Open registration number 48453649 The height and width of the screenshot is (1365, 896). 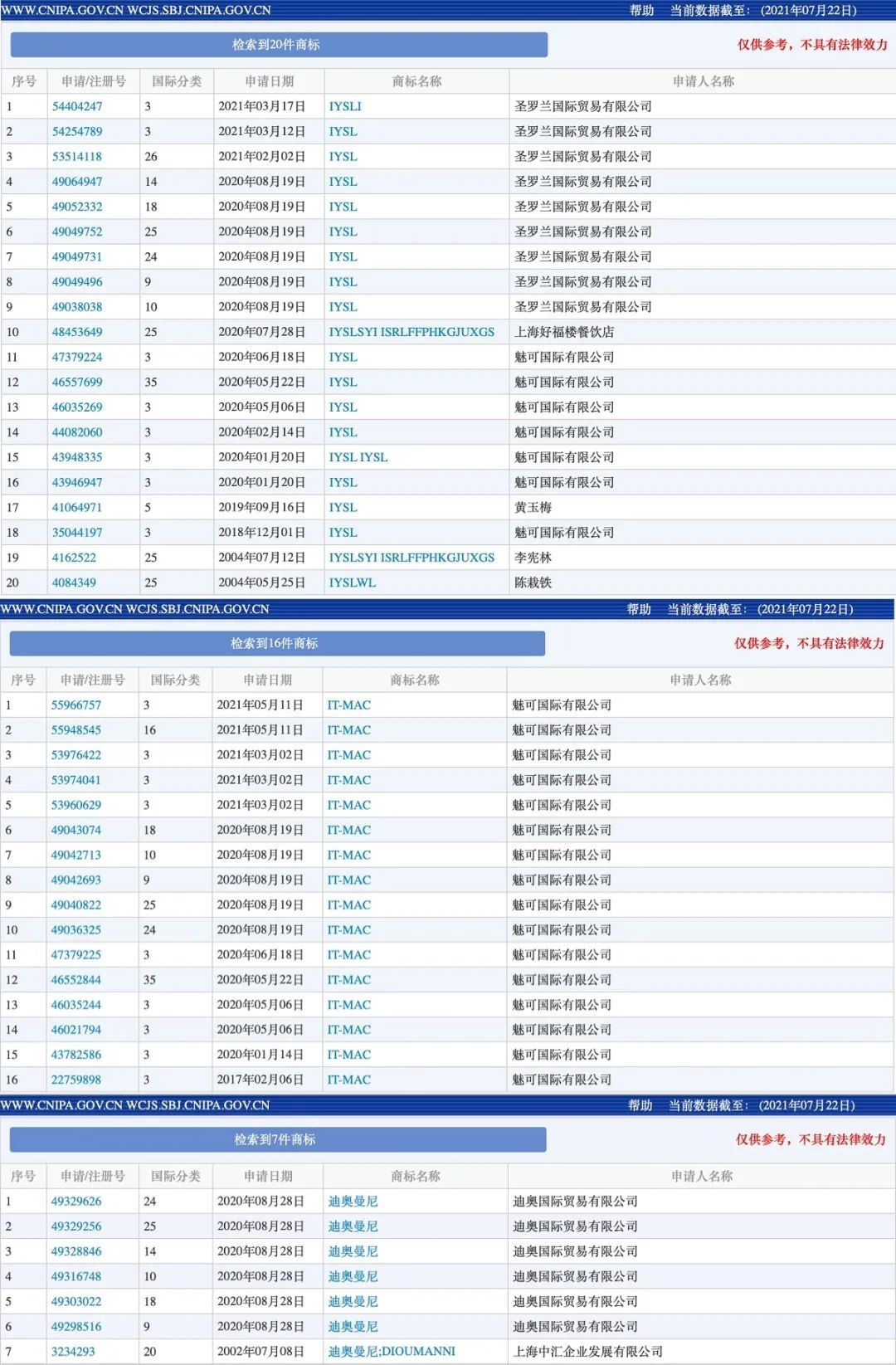point(77,332)
